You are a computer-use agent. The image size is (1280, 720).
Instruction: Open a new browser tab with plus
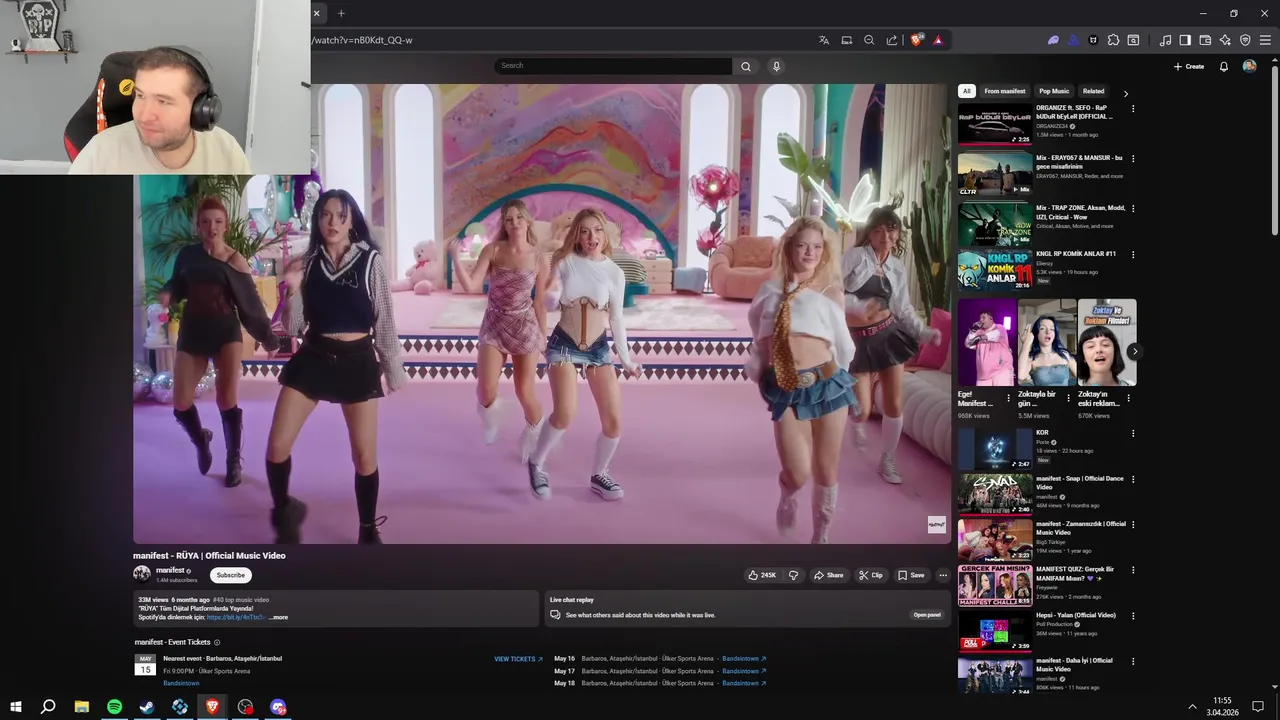click(x=341, y=13)
